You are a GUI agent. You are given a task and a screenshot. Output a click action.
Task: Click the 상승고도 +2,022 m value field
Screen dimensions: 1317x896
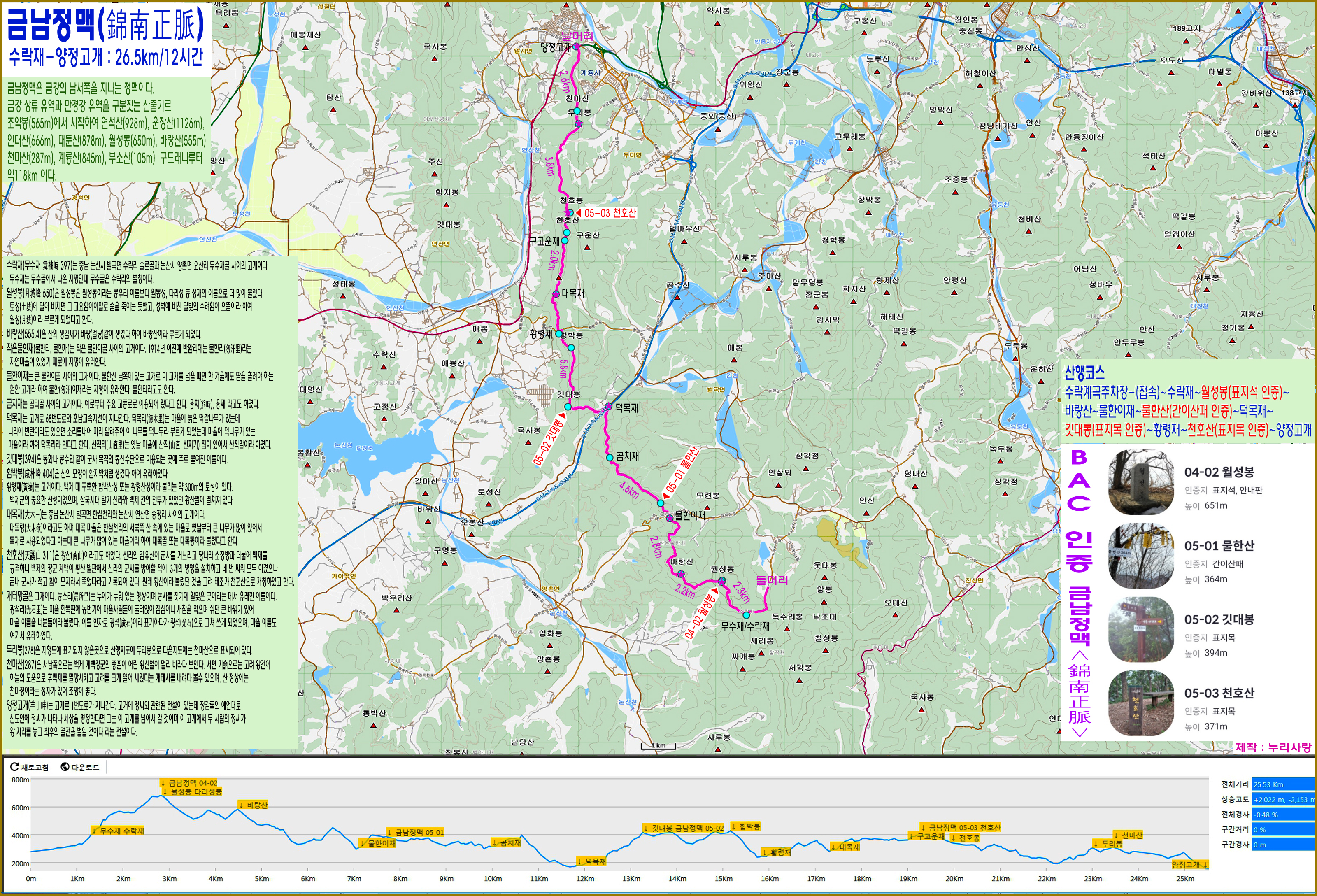point(1284,800)
